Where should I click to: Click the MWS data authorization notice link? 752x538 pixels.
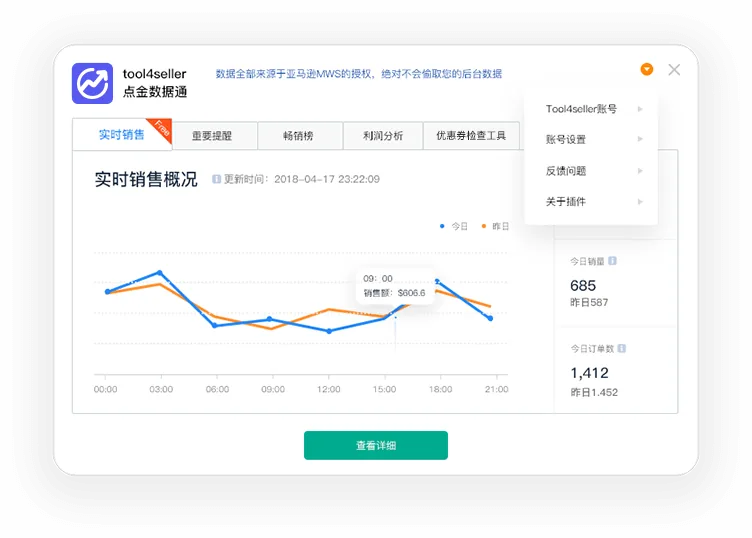coord(359,74)
